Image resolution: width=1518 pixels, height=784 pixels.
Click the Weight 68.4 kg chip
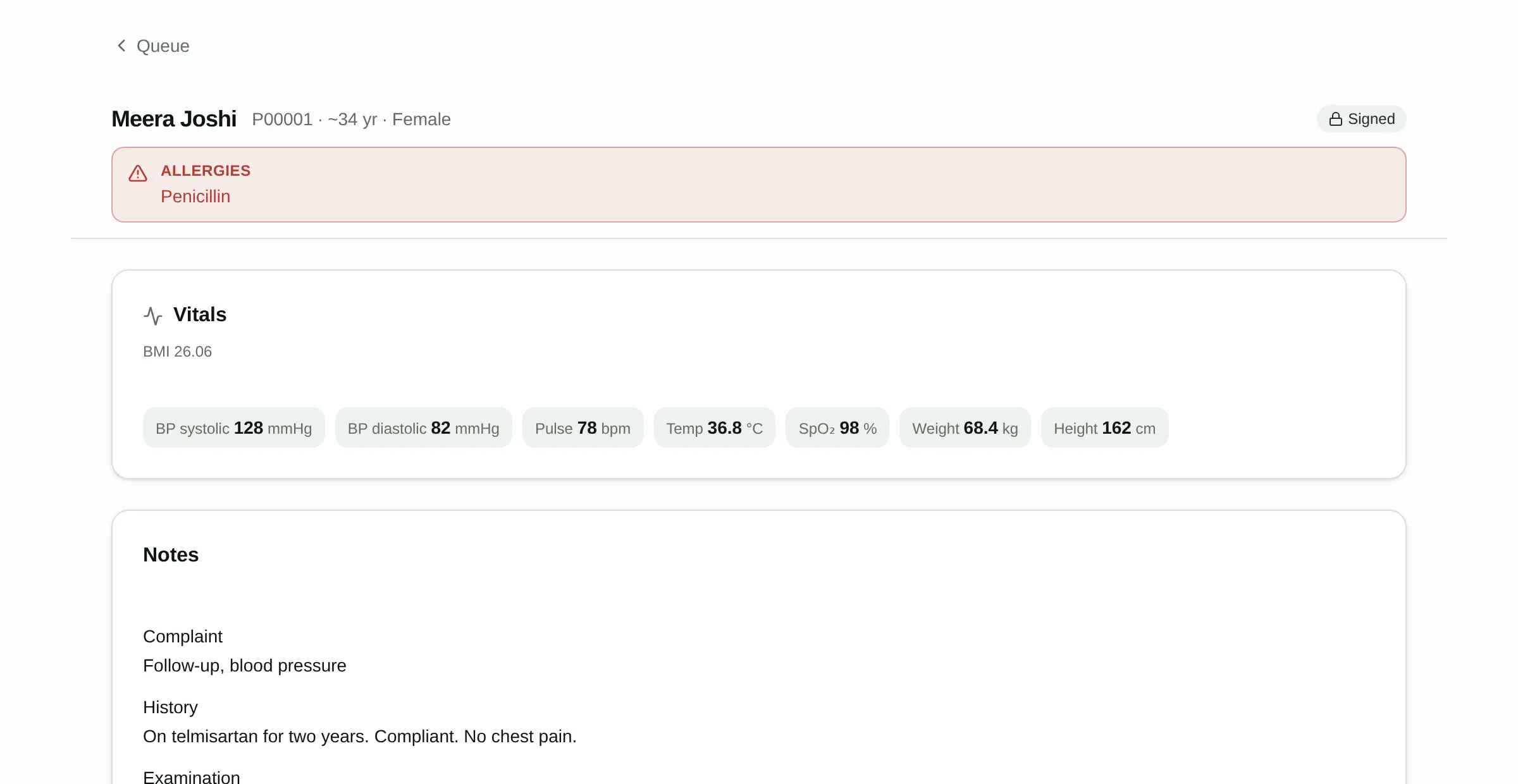pos(965,428)
